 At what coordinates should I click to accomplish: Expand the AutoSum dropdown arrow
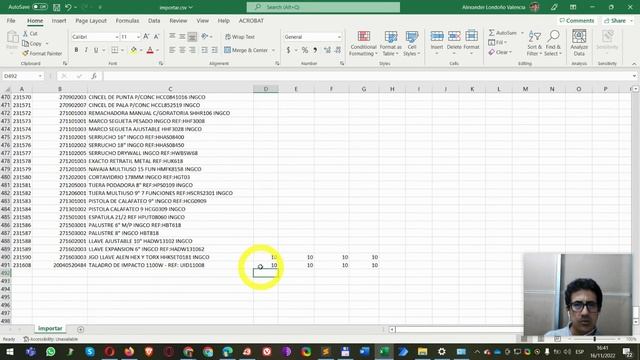(522, 33)
